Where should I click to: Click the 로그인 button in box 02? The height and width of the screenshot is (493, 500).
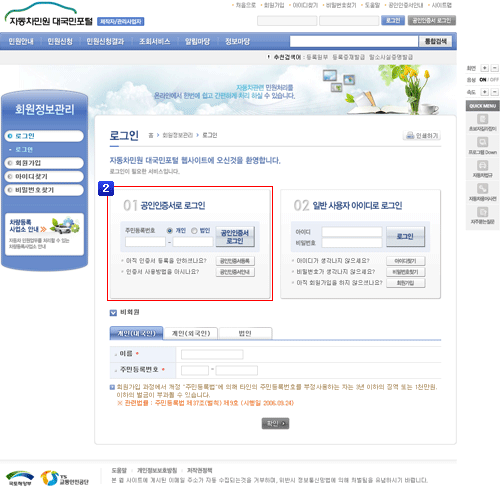(x=405, y=236)
